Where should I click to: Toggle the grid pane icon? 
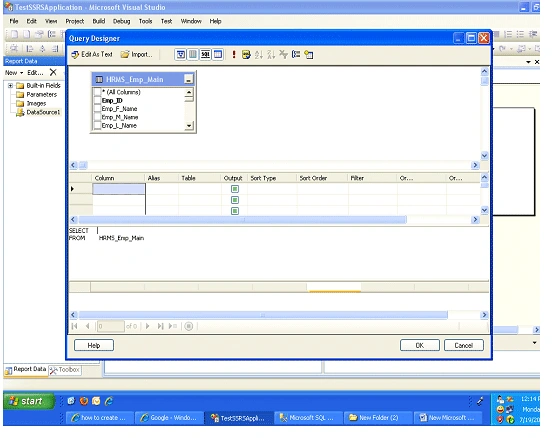pyautogui.click(x=193, y=54)
